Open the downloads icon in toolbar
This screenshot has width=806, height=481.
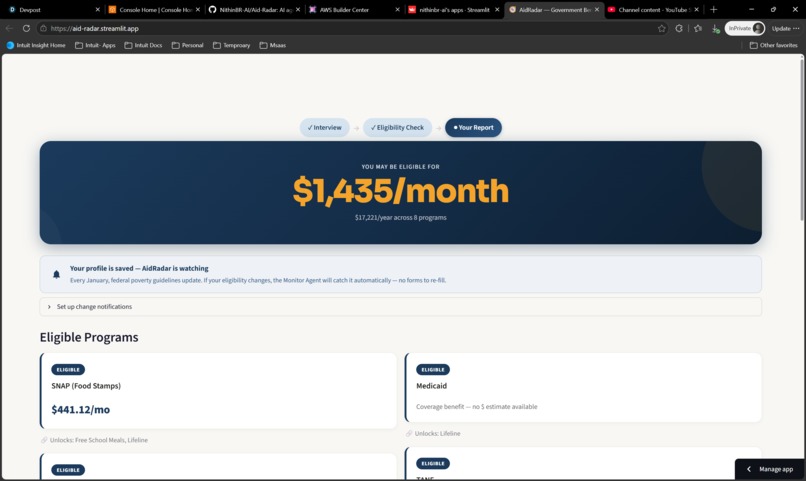pos(715,29)
